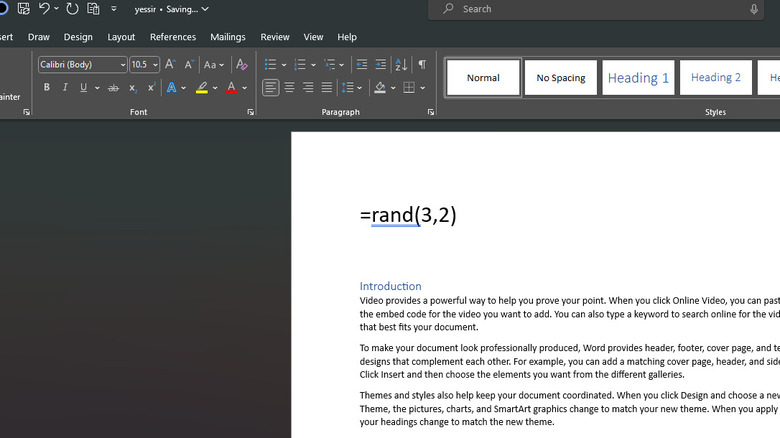The height and width of the screenshot is (438, 780).
Task: Apply the yellow text highlight color
Action: [x=202, y=88]
